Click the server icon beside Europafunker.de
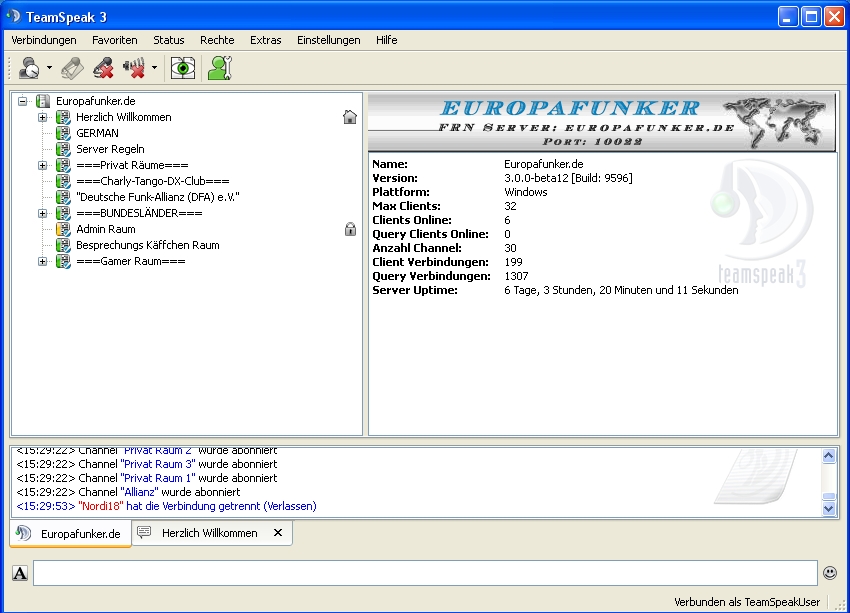The height and width of the screenshot is (613, 850). (43, 101)
